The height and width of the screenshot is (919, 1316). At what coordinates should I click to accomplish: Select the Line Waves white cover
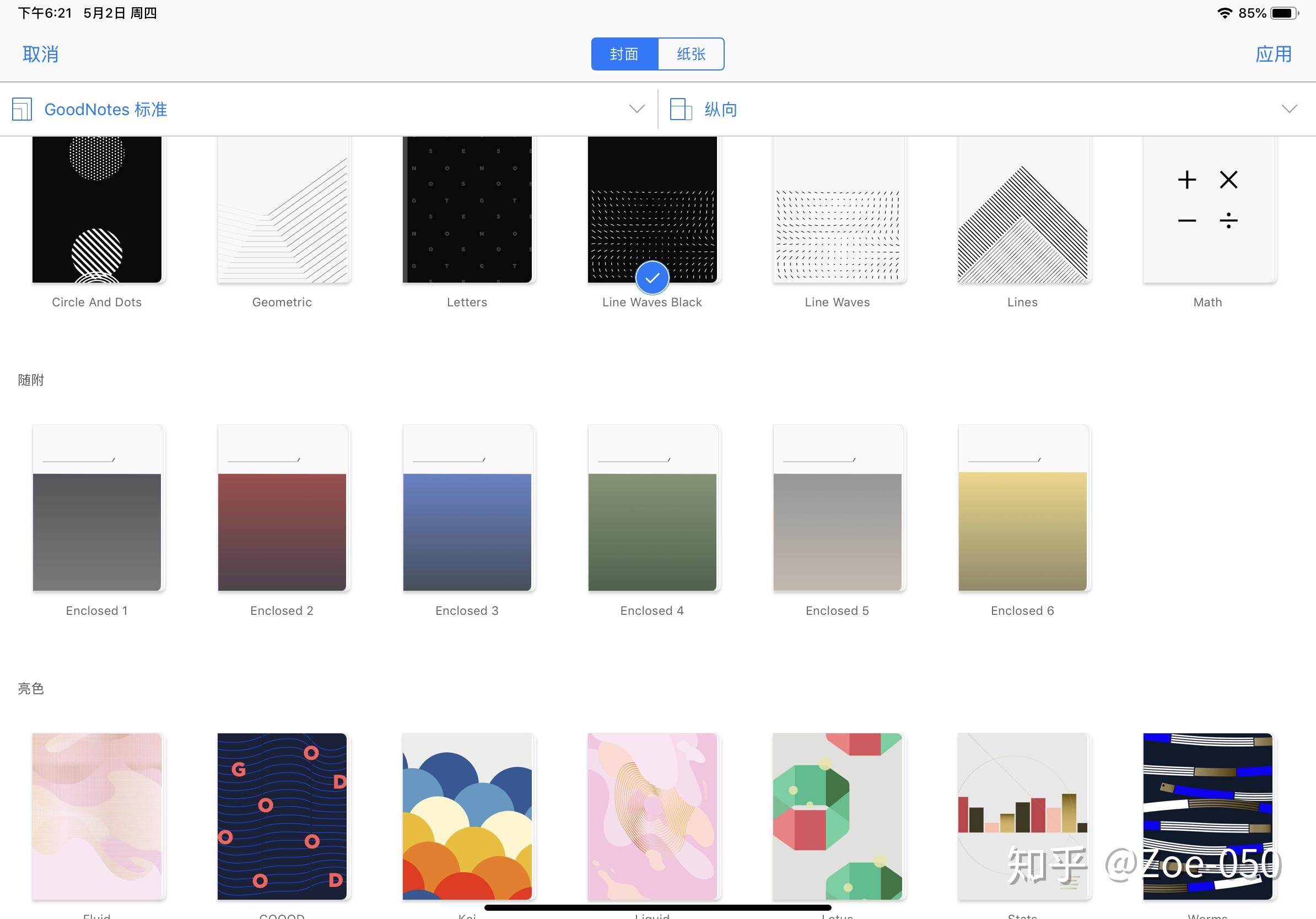point(838,209)
